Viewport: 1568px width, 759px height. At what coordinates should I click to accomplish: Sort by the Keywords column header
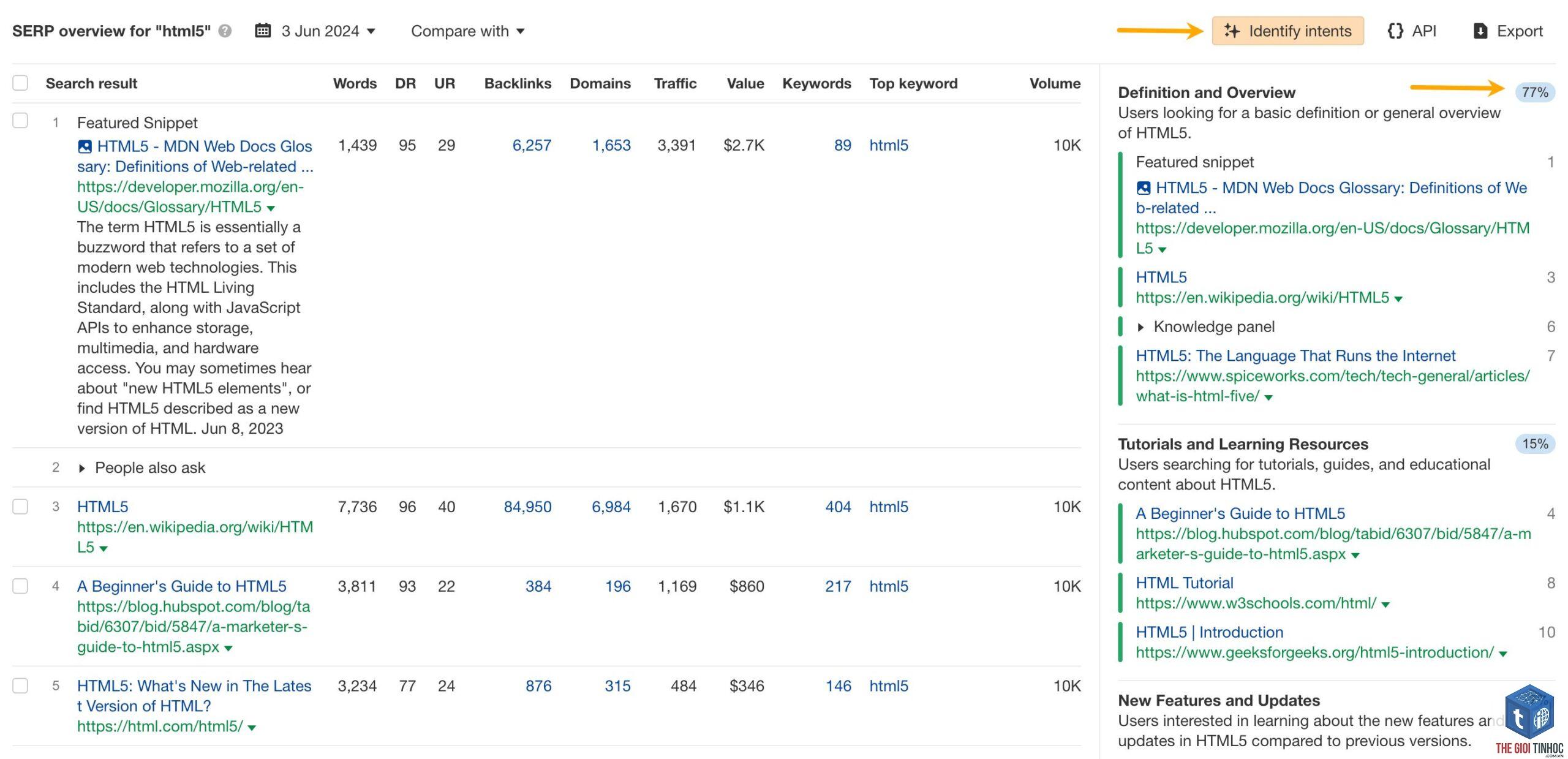click(816, 83)
